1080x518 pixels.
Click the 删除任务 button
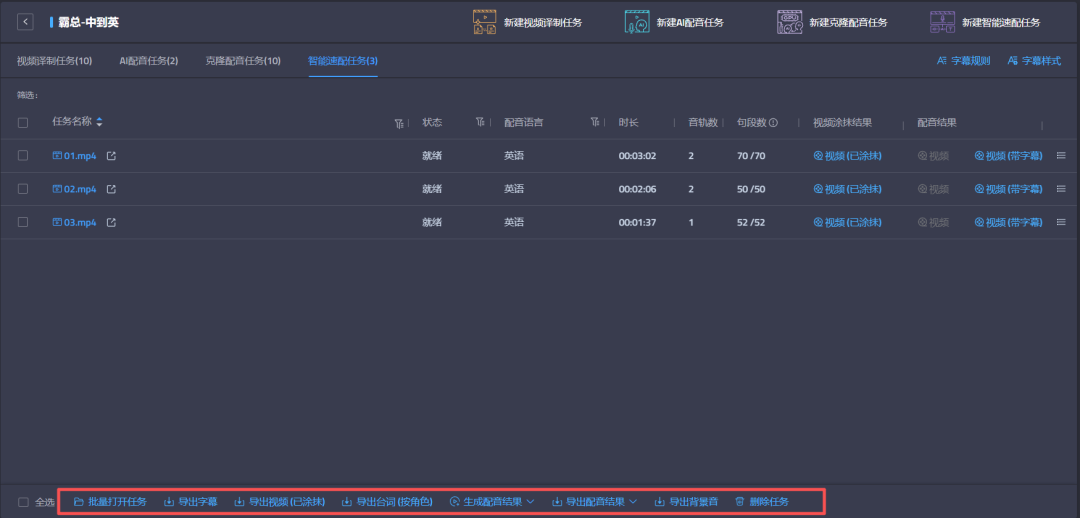(x=762, y=502)
